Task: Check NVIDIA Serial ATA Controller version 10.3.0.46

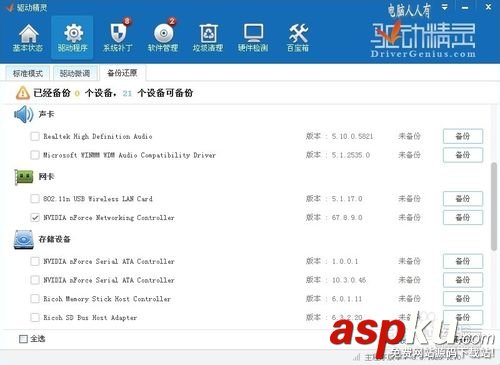Action: coord(35,280)
